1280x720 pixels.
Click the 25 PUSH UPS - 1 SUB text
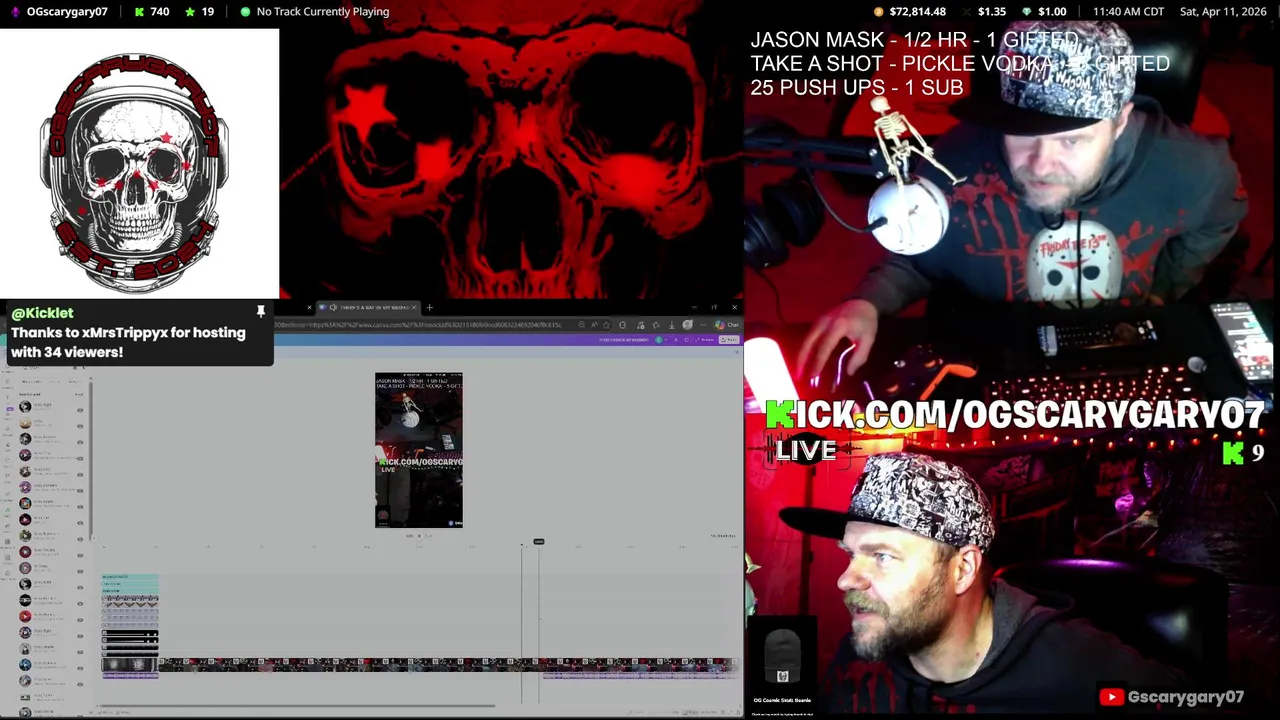pos(857,87)
